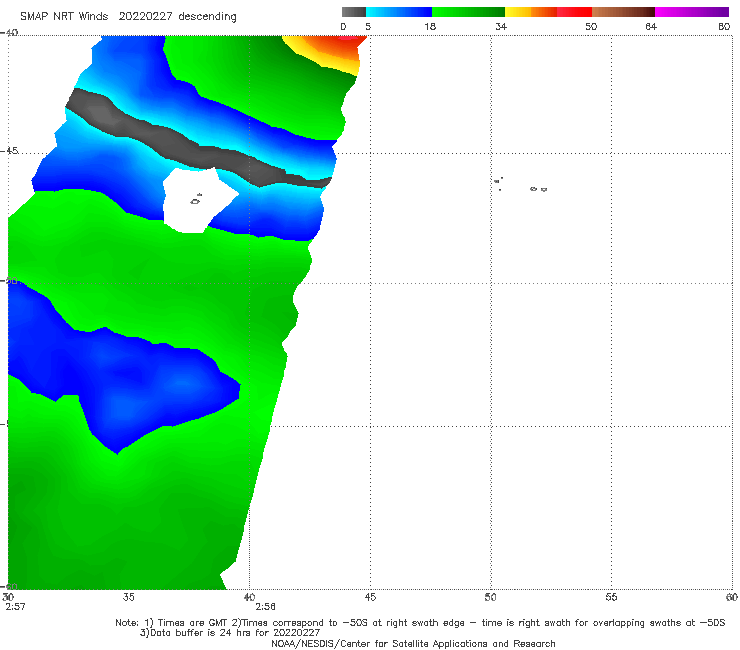
Task: Select the gray segment of the color bar
Action: click(x=354, y=12)
